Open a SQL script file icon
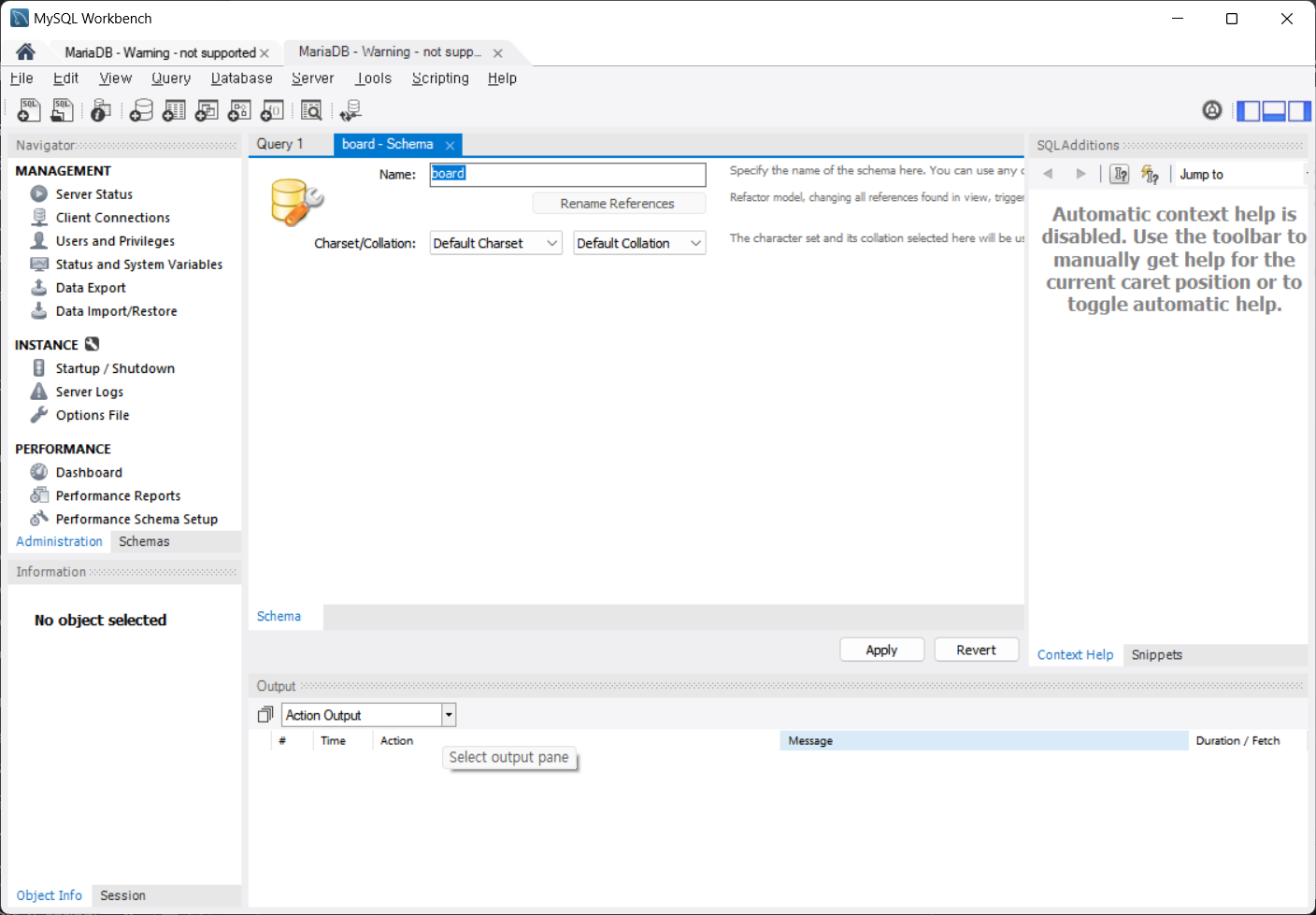 62,110
